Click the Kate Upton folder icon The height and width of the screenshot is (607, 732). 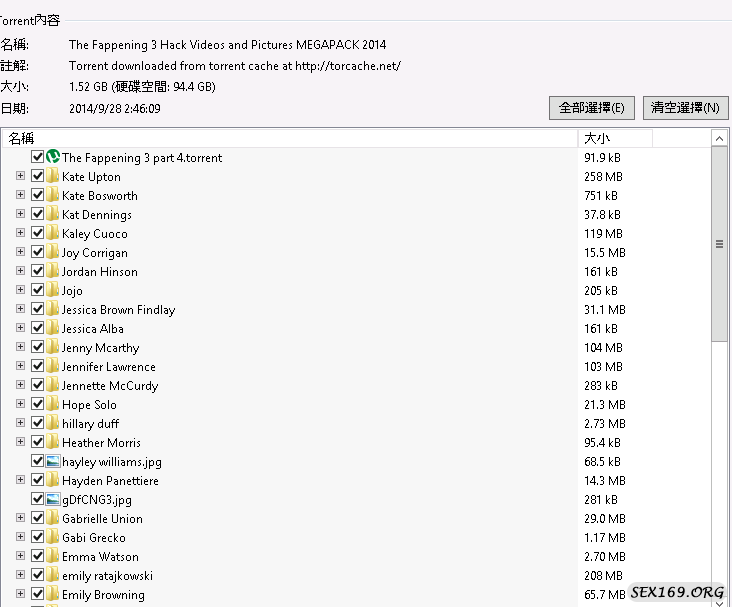(x=53, y=176)
